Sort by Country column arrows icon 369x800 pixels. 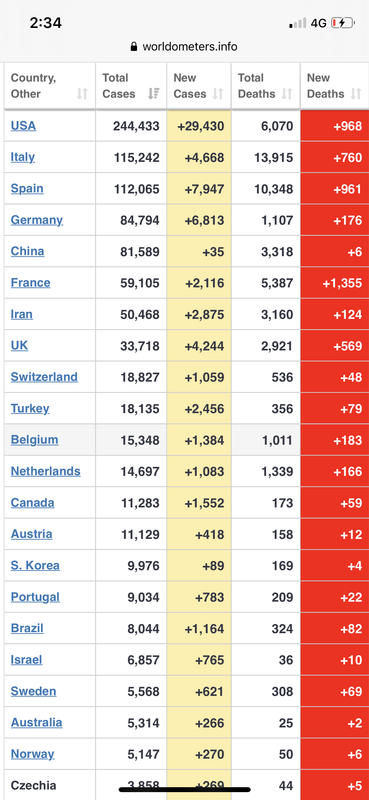click(82, 94)
